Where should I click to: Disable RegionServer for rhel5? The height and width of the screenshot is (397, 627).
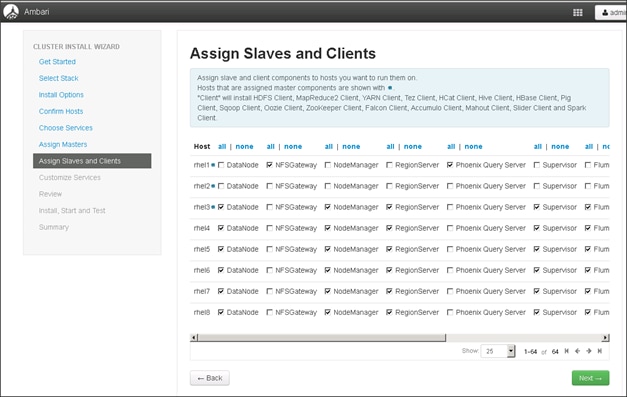389,249
